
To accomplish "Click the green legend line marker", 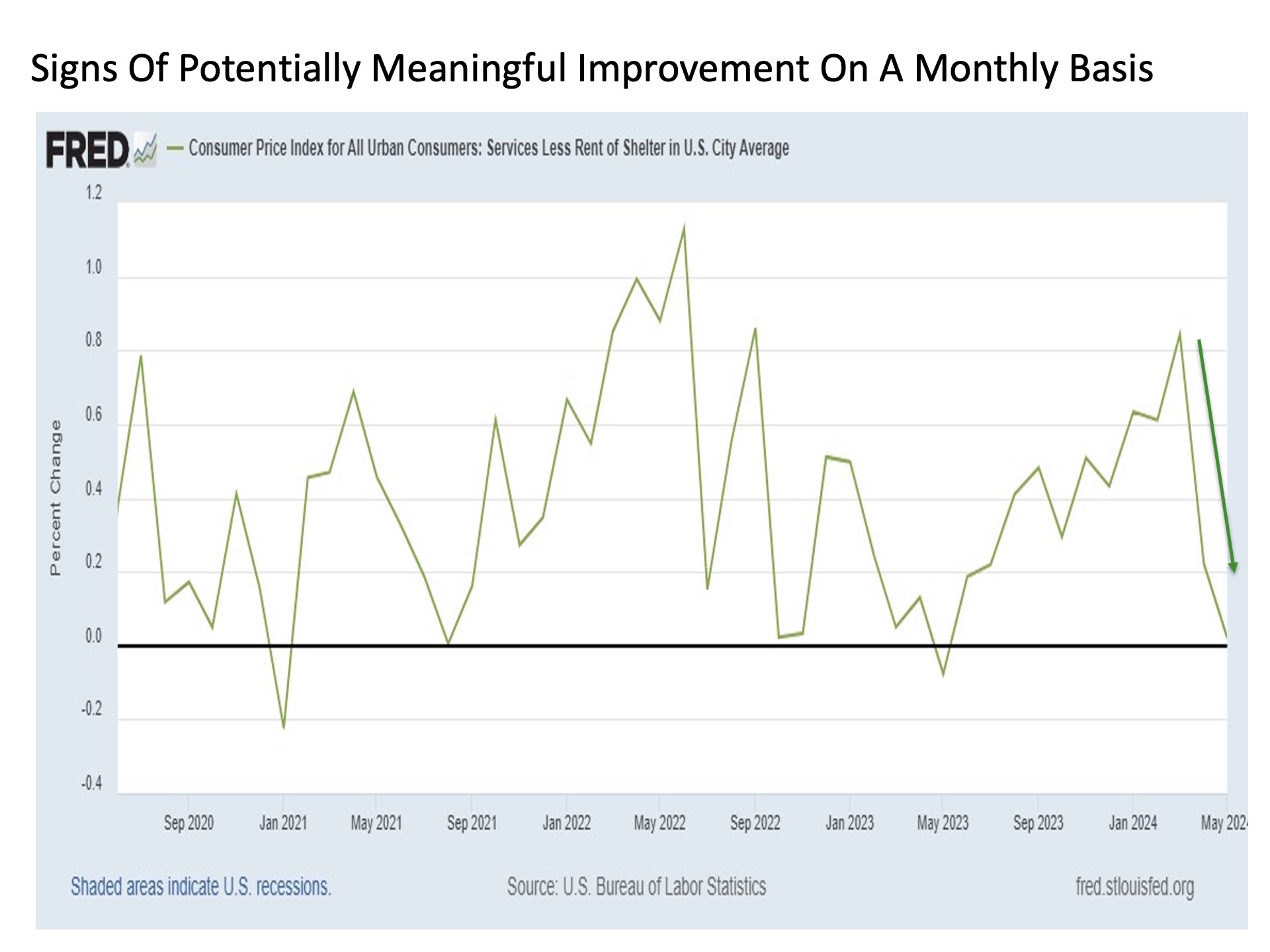I will tap(175, 148).
